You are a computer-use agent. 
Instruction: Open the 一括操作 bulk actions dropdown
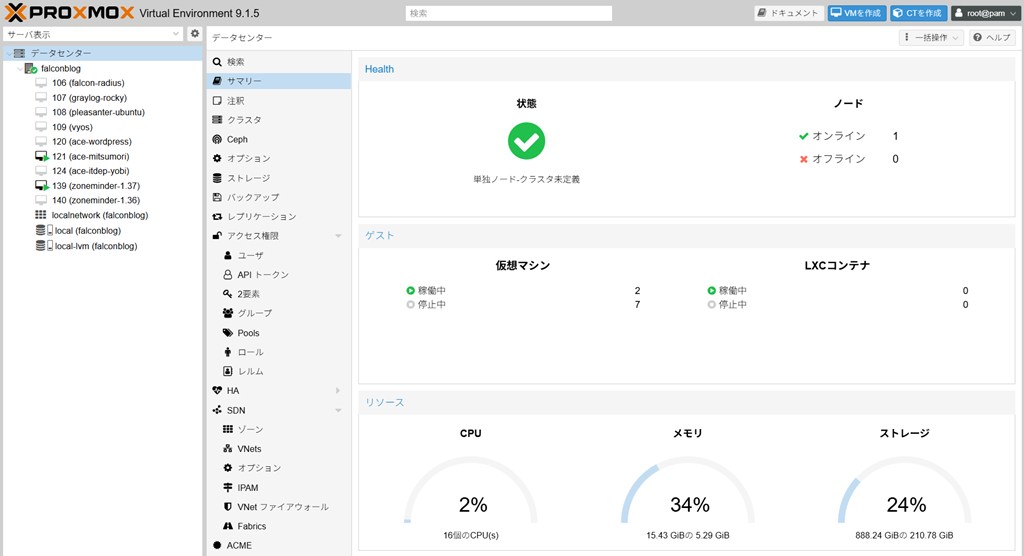[931, 37]
